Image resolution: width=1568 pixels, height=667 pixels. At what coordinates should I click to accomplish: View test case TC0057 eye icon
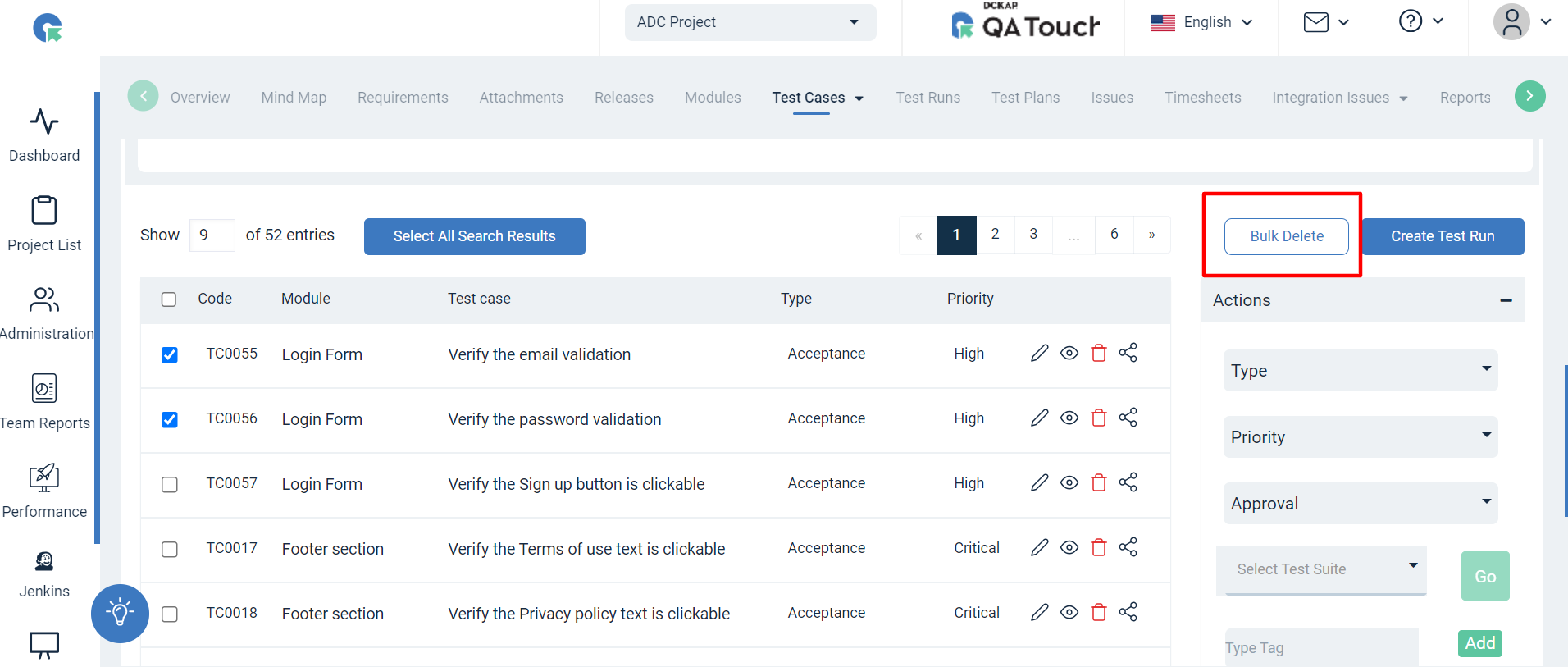pyautogui.click(x=1069, y=482)
